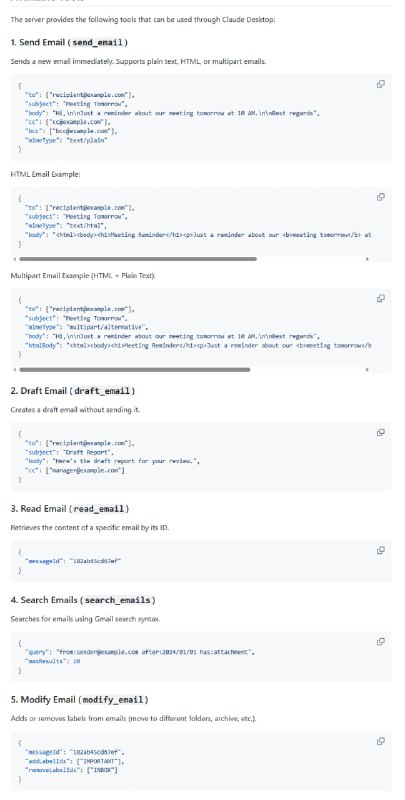Copy the modify_email JSON example
Image resolution: width=405 pixels, height=800 pixels.
tap(381, 741)
